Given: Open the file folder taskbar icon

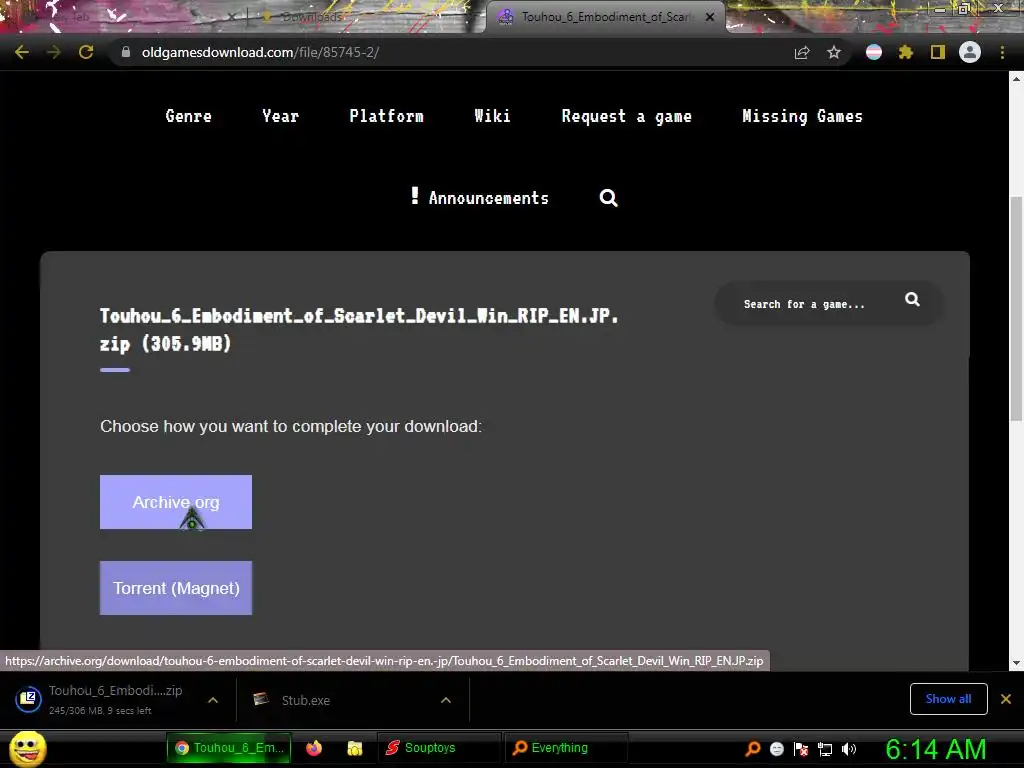Looking at the screenshot, I should (355, 748).
